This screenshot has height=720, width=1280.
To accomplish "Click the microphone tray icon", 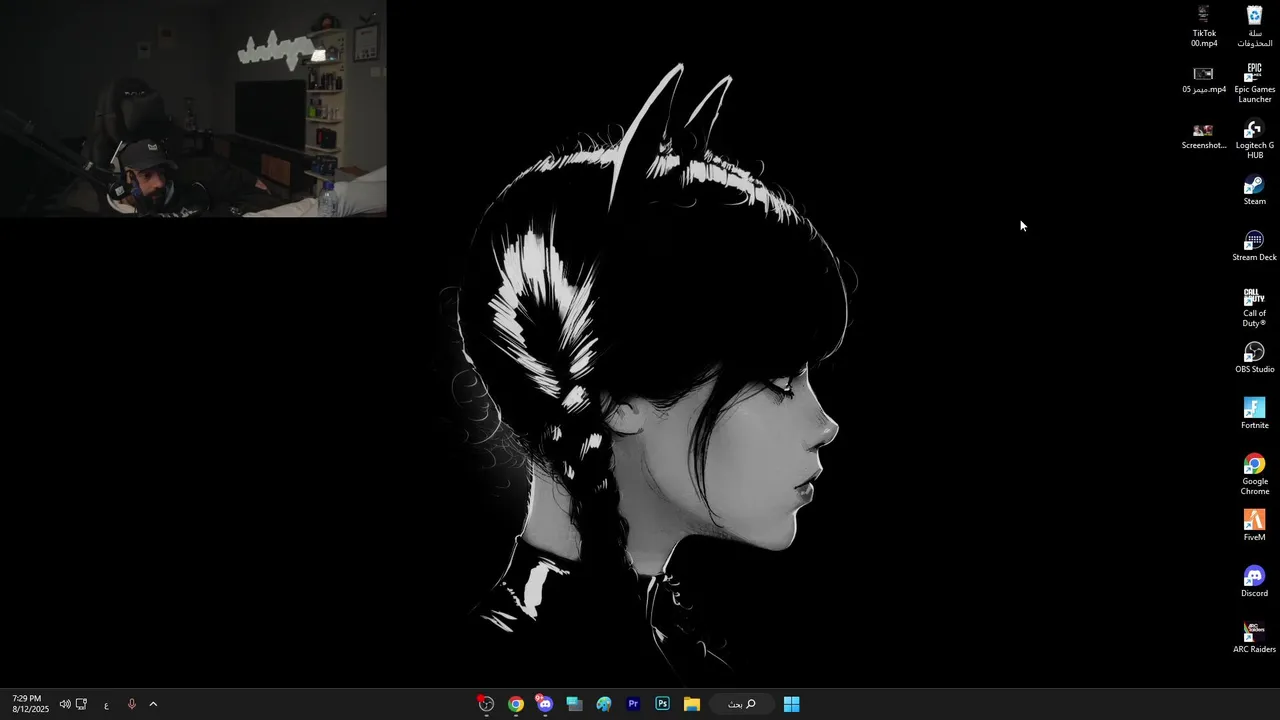I will (131, 704).
